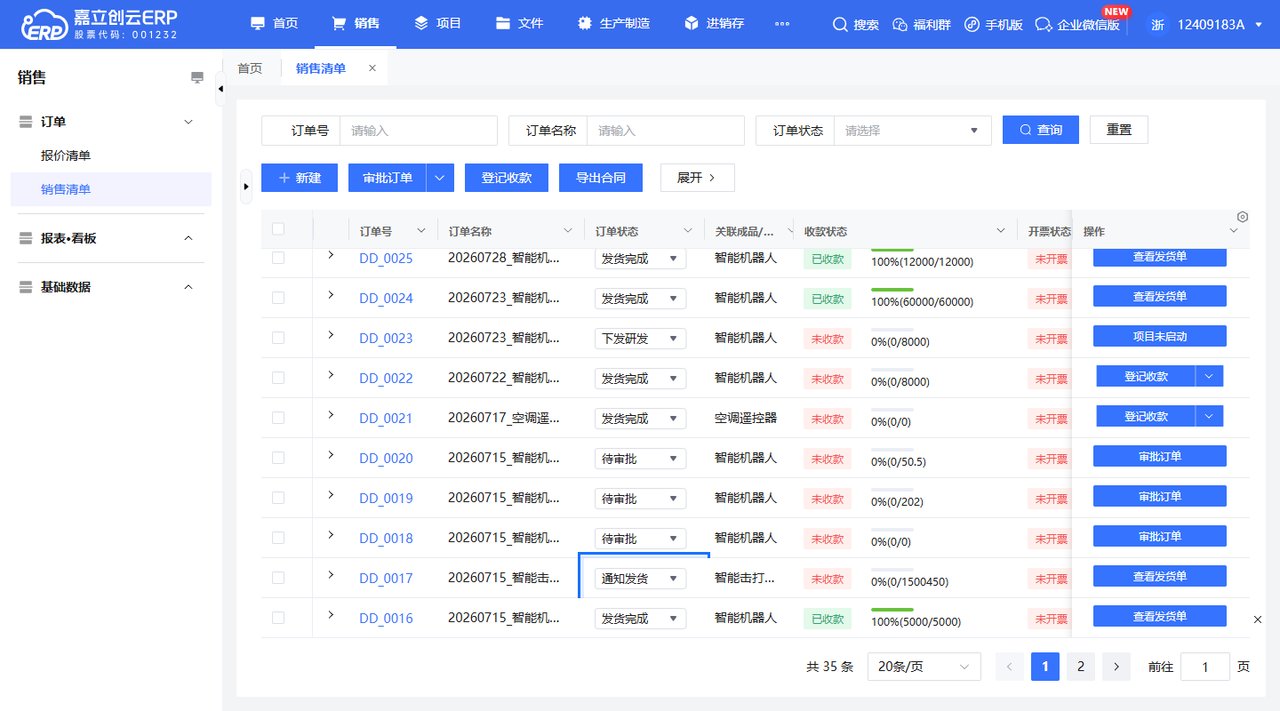Screen dimensions: 1280x711
Task: Click 项目未启动 button for DD_0023
Action: 1160,336
